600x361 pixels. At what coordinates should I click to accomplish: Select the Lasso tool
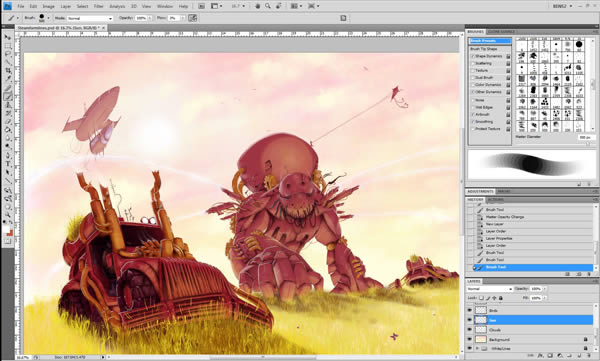[7, 54]
